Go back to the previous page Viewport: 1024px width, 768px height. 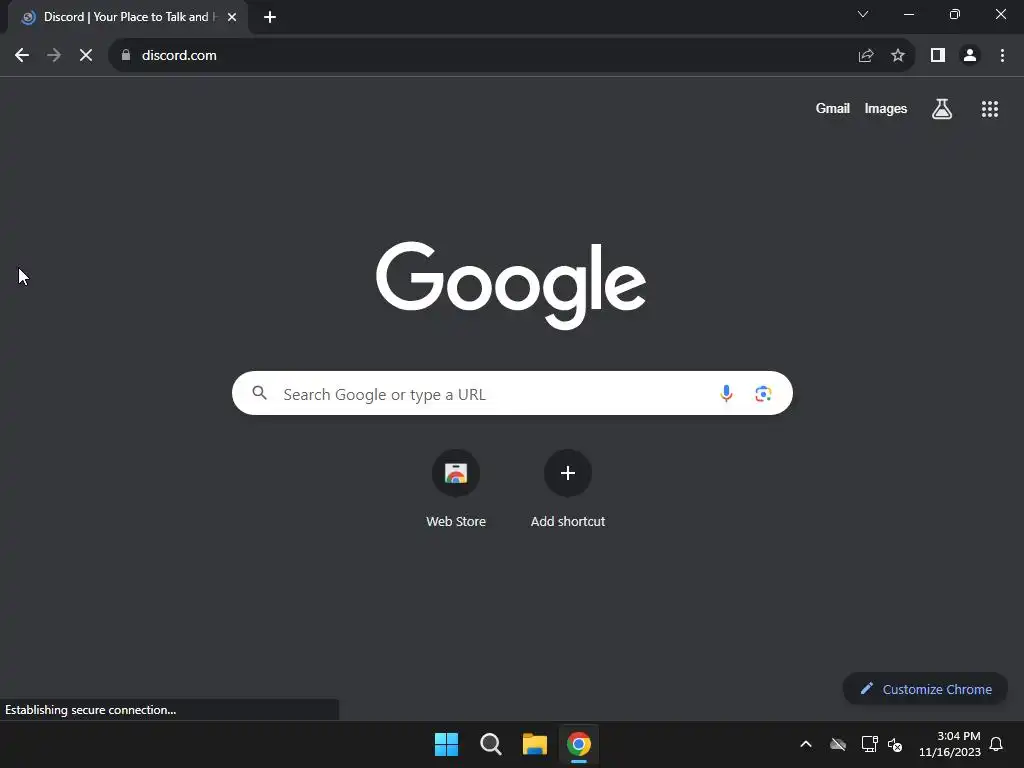22,56
